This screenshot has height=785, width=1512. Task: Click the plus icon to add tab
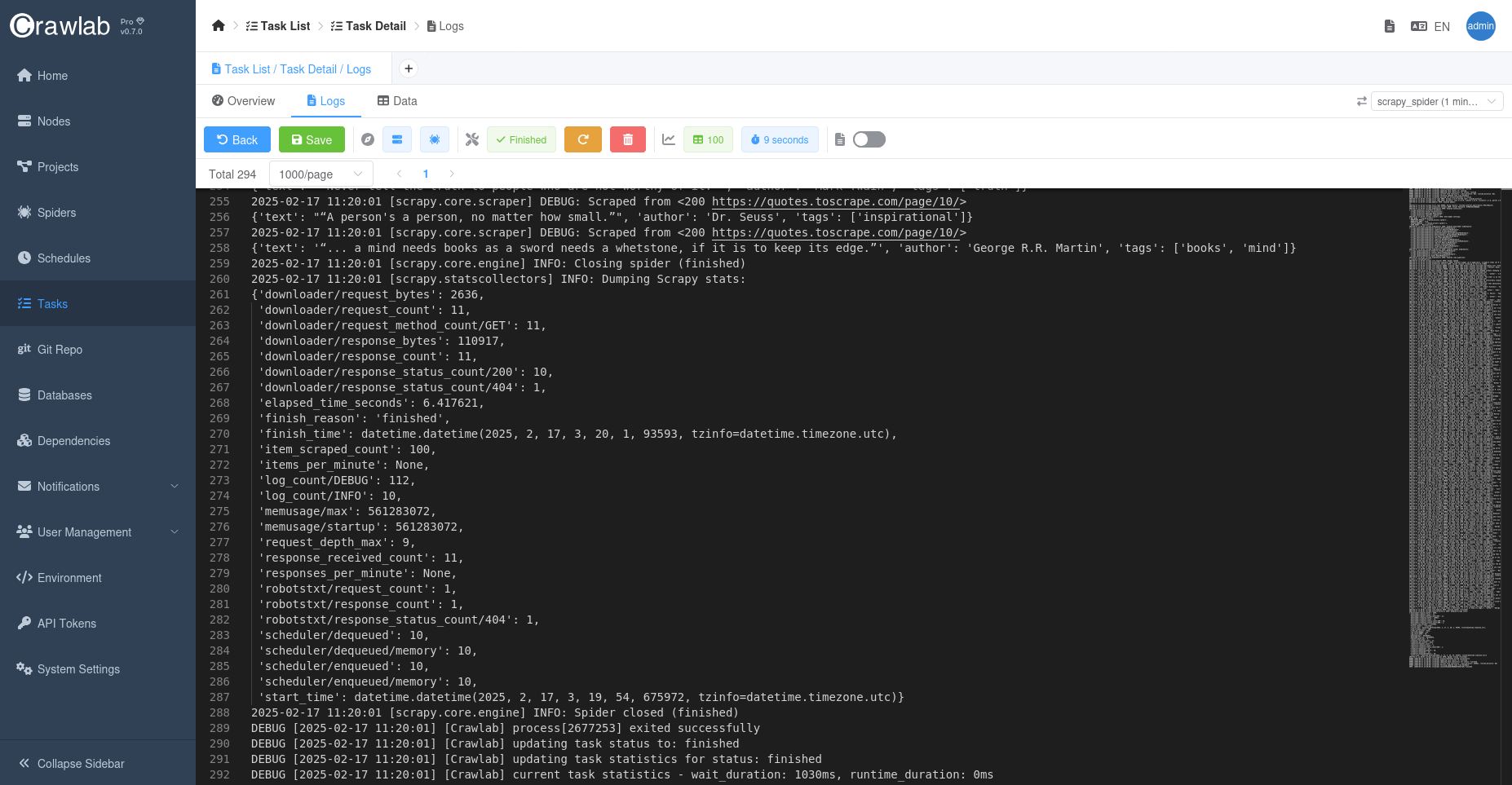coord(409,68)
